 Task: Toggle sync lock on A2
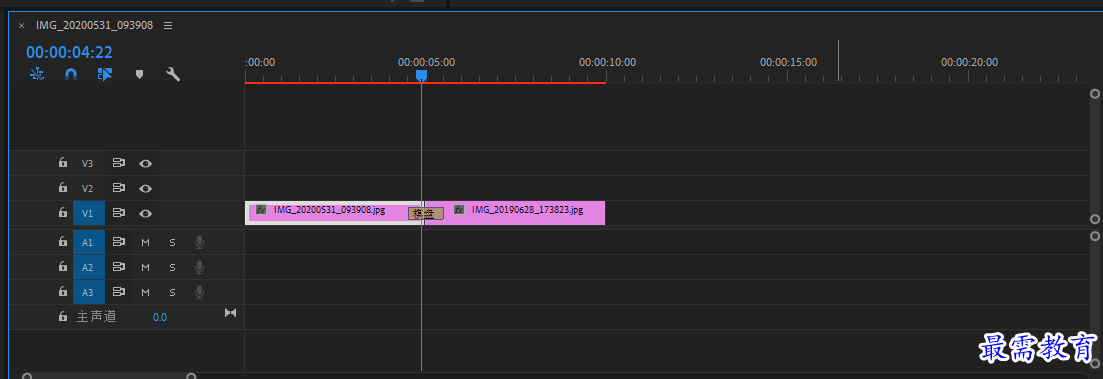[119, 266]
